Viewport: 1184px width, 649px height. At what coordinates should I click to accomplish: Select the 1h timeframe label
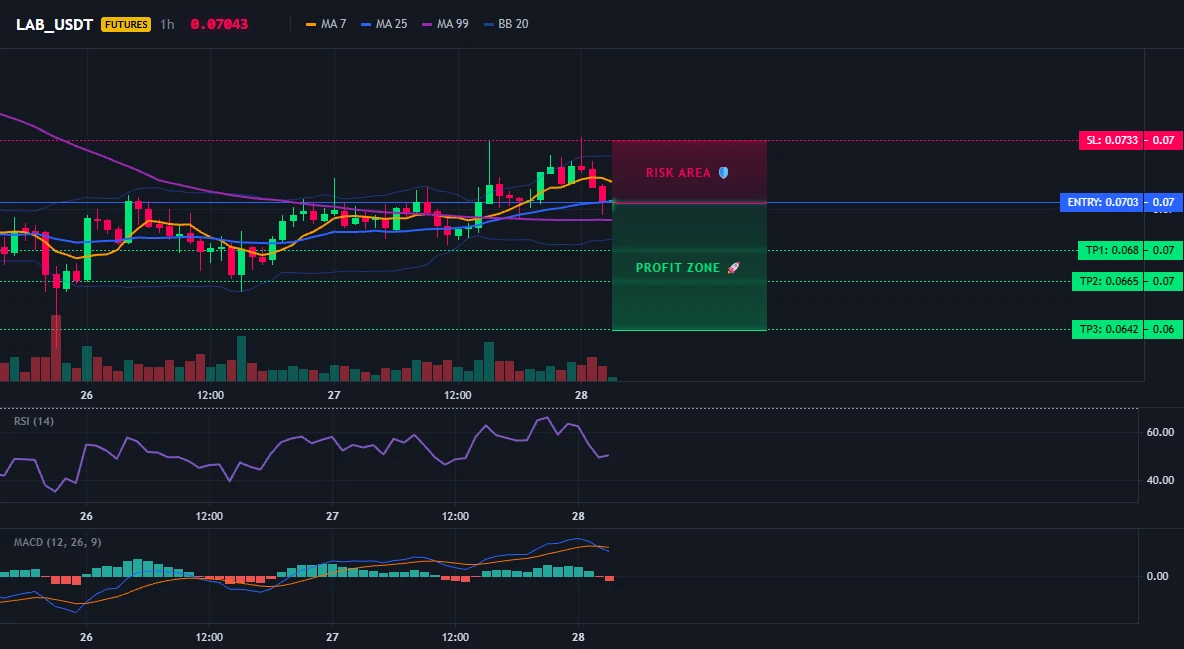167,24
